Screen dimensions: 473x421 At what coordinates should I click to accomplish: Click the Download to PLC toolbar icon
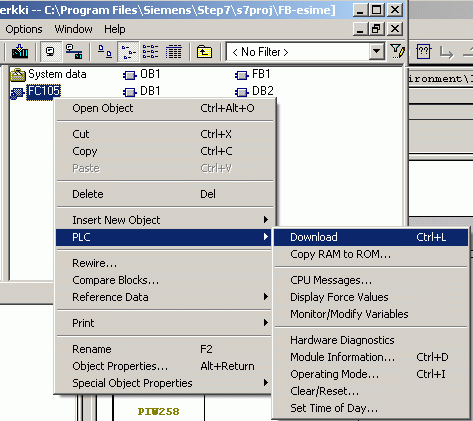tap(20, 52)
